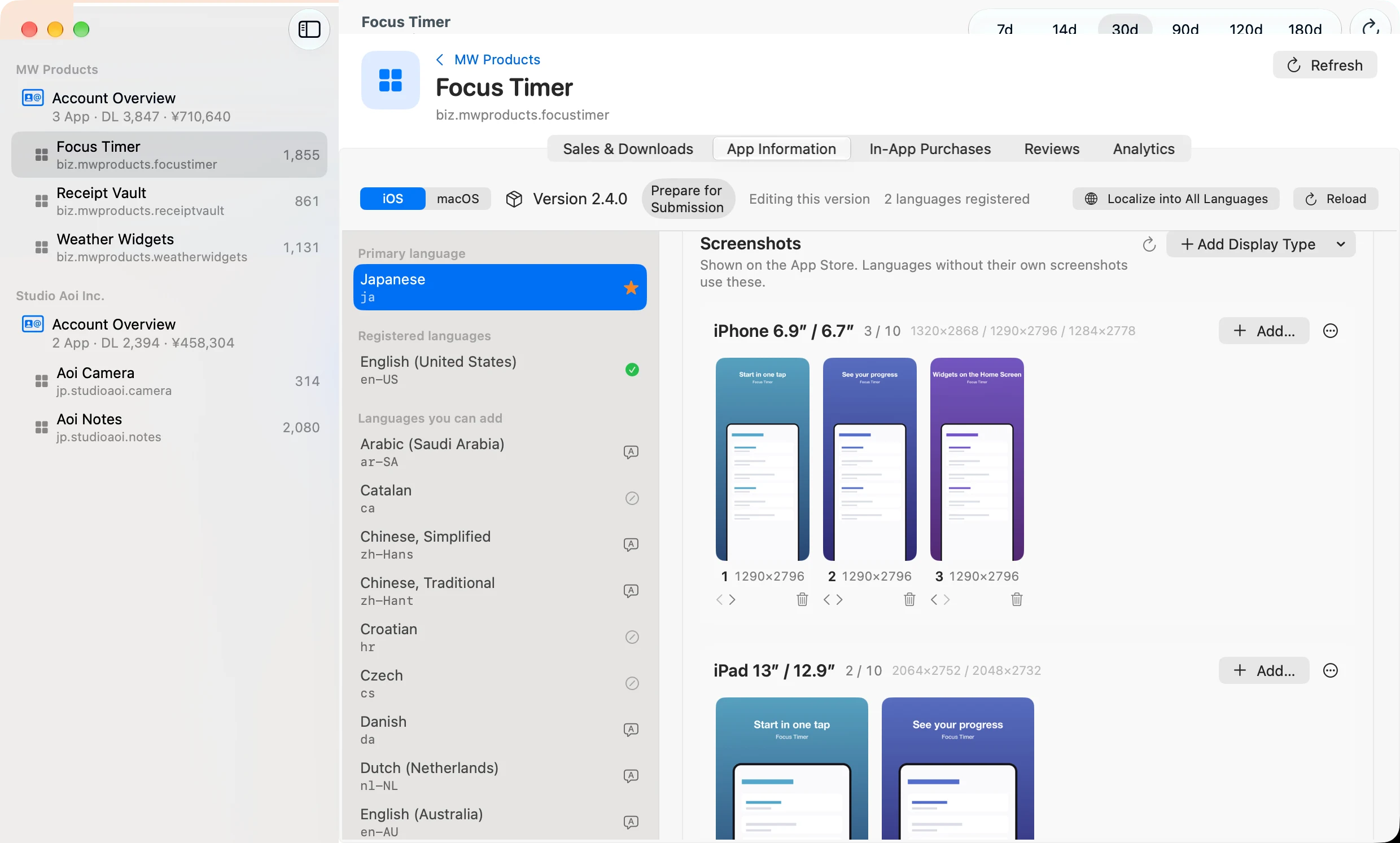Move iPhone screenshot 2 right
The height and width of the screenshot is (843, 1400).
(x=840, y=600)
